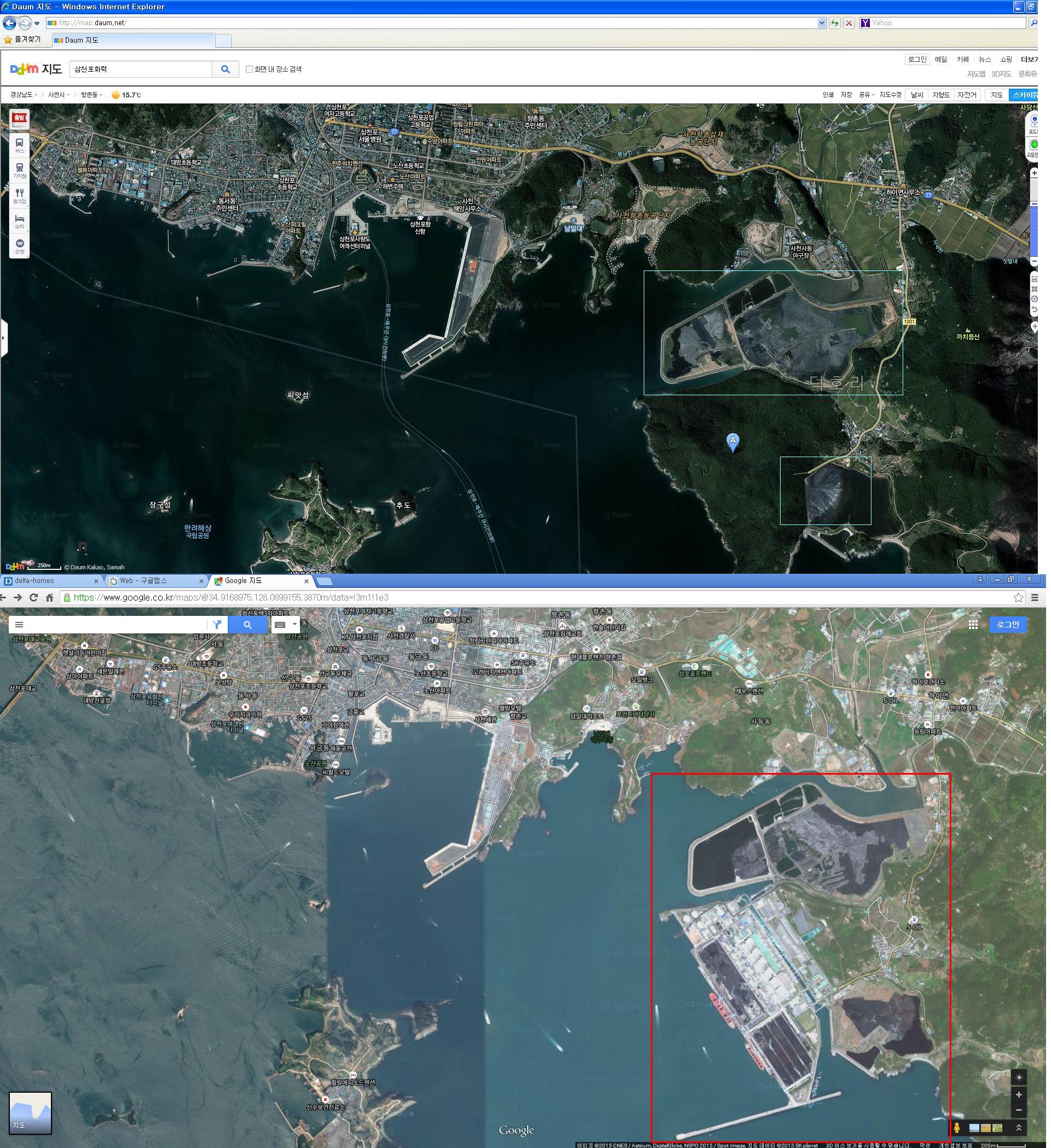Expand the Daum left side panel arrow
Image resolution: width=1051 pixels, height=1148 pixels.
coord(3,338)
